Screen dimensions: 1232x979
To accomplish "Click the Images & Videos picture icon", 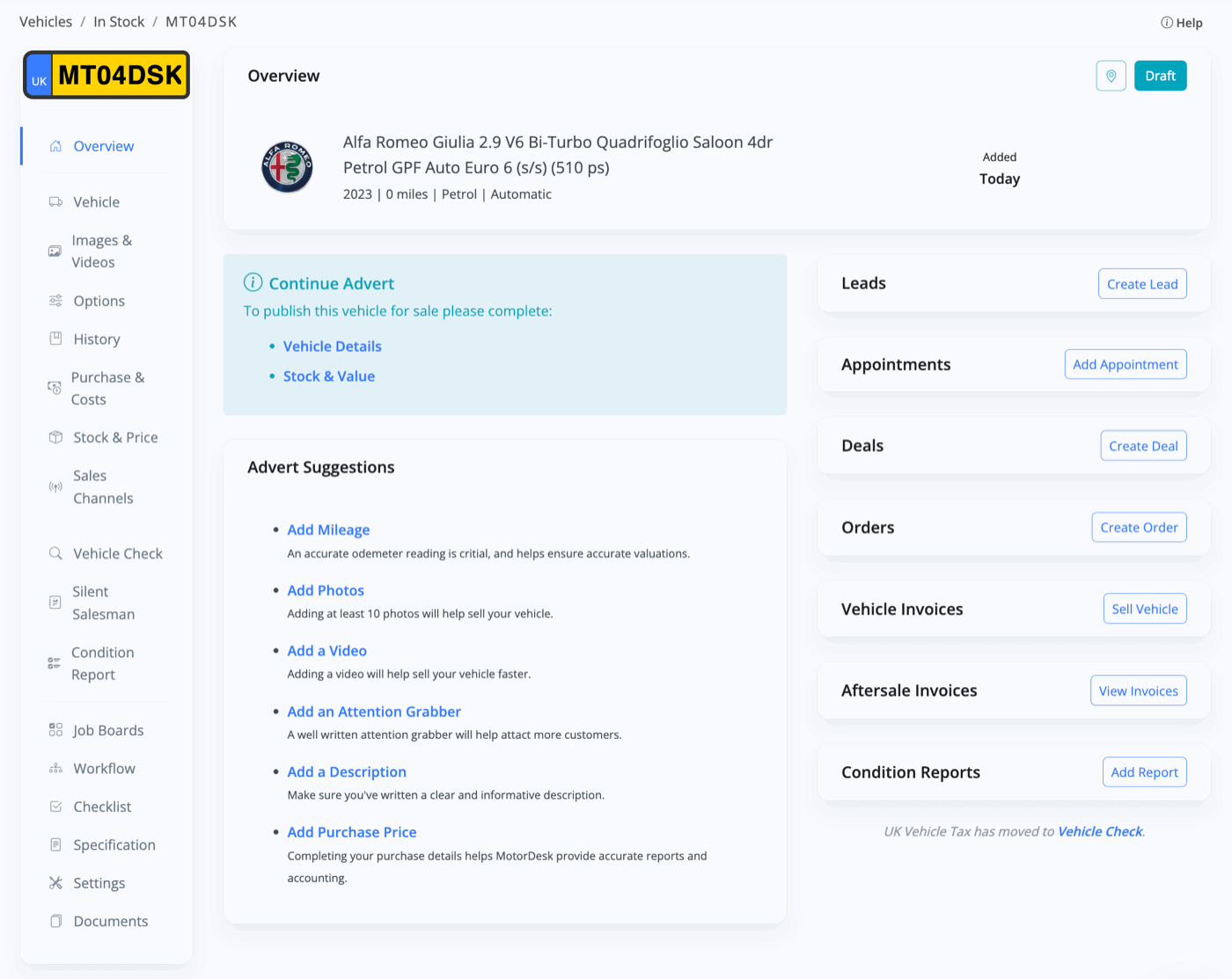I will 55,252.
